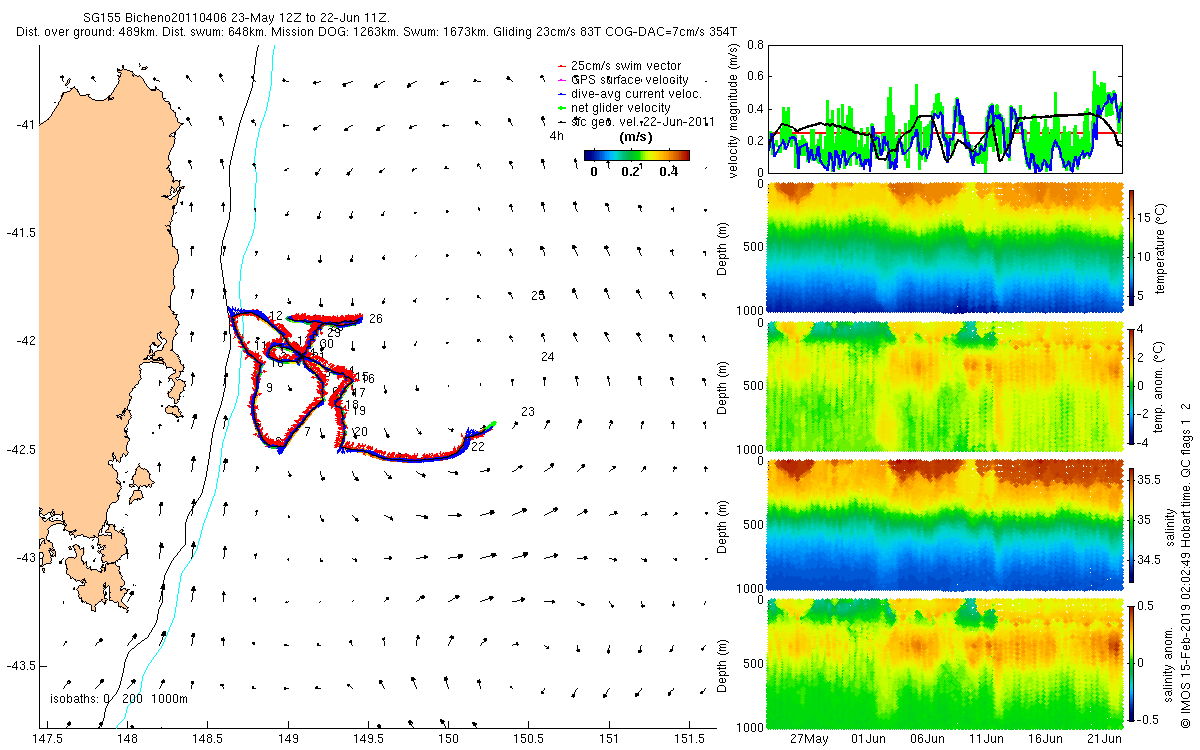1200x750 pixels.
Task: Click the '4h' label near the legend
Action: 556,136
